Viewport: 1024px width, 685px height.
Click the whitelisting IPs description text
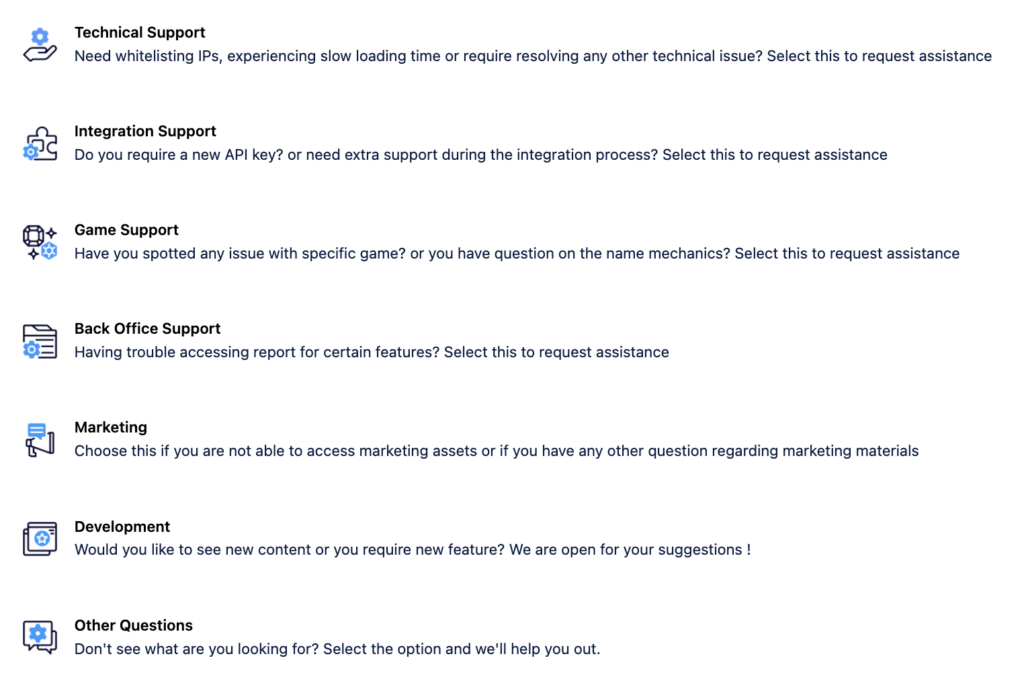tap(533, 56)
